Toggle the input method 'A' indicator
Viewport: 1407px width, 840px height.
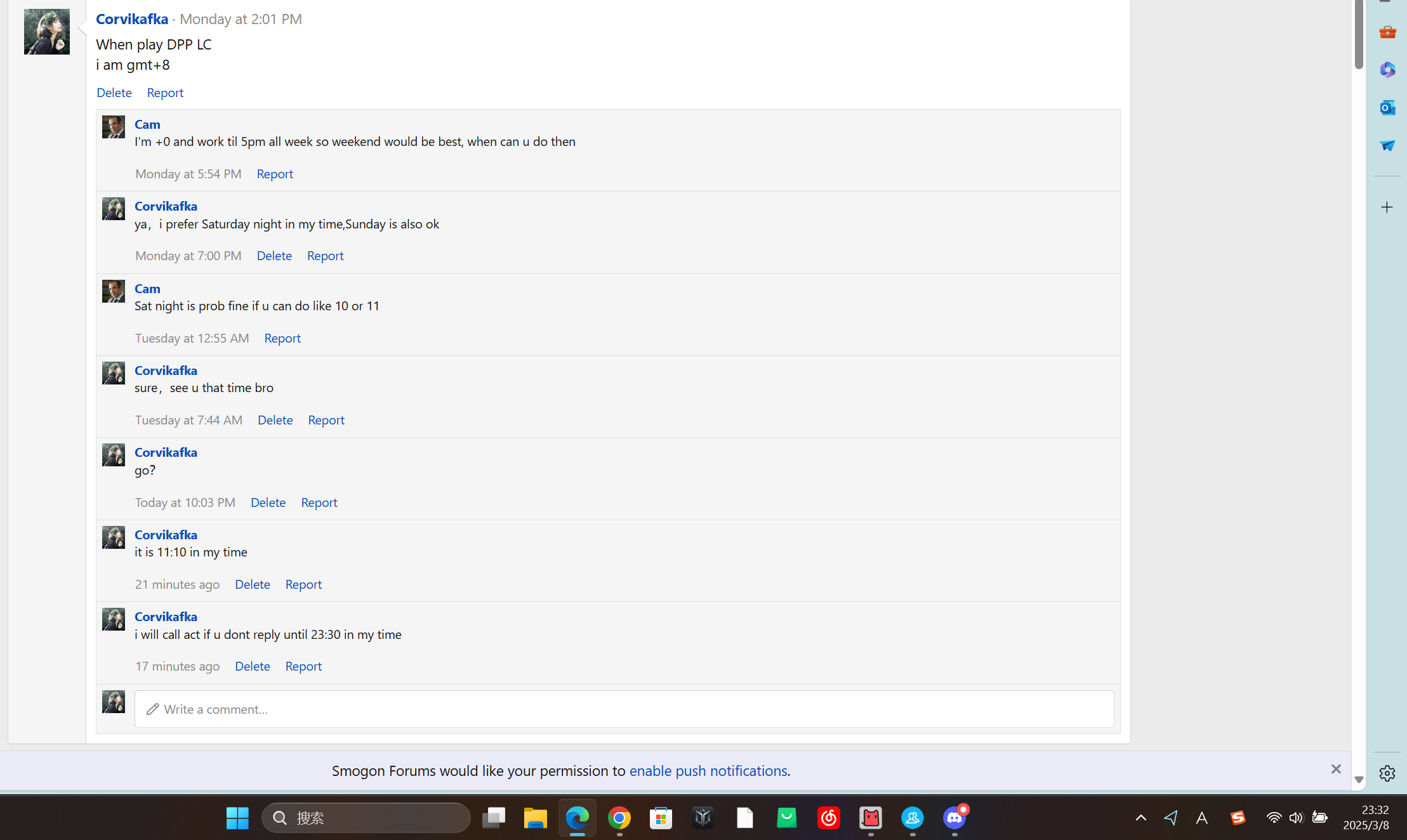tap(1201, 818)
